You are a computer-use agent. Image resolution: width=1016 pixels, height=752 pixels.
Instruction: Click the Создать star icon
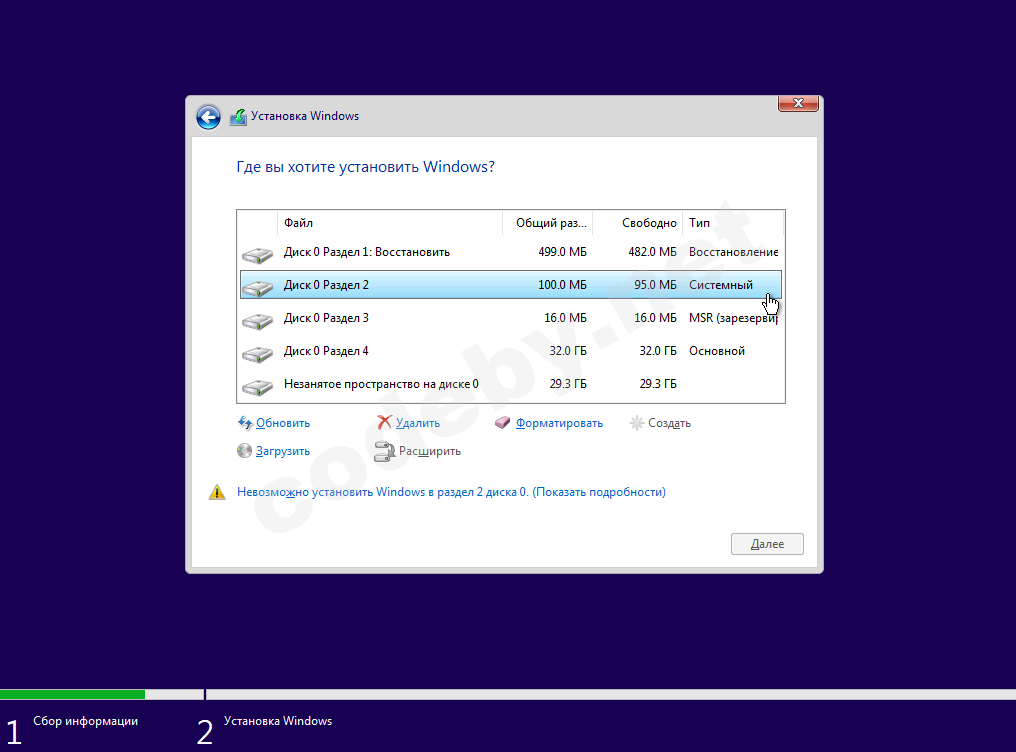636,423
